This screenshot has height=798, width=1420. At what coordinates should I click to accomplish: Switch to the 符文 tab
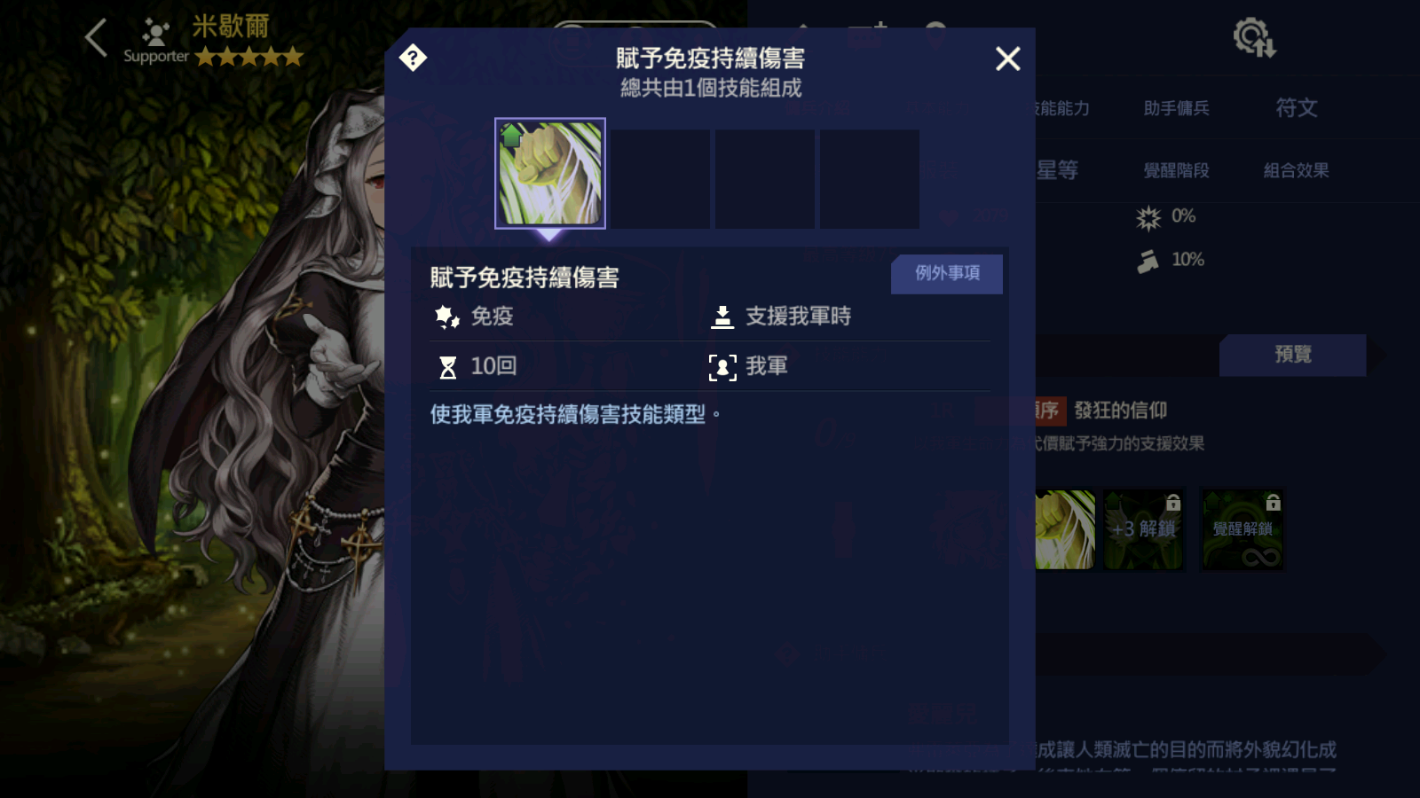(1296, 108)
